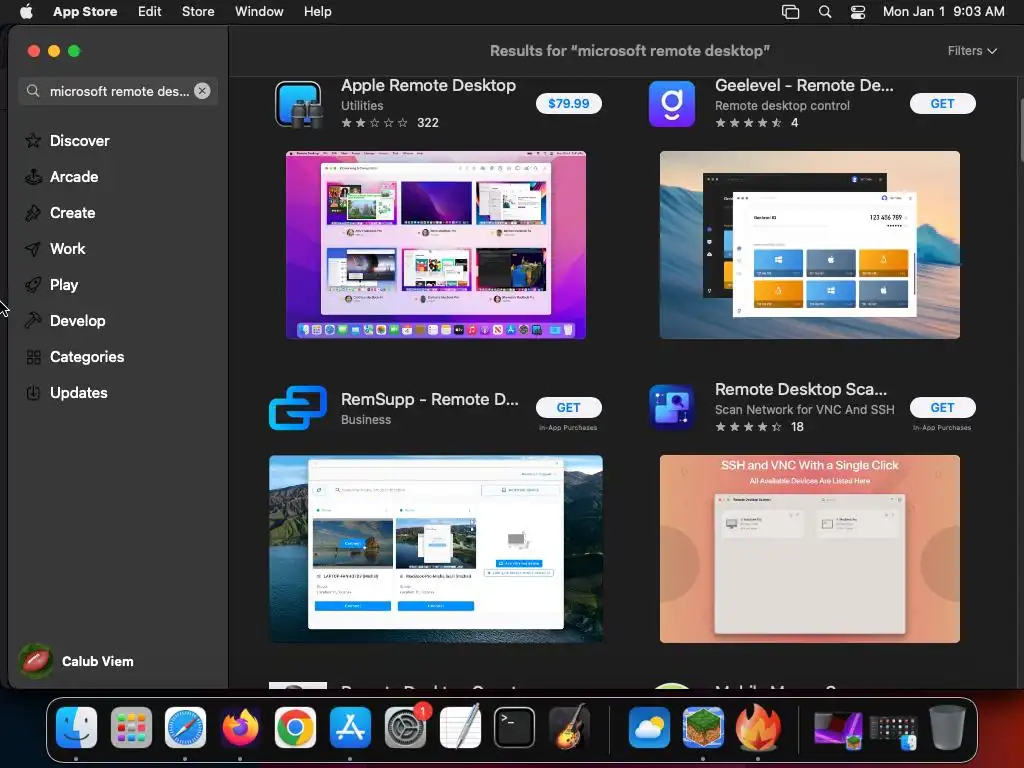The image size is (1024, 768).
Task: Open the Edit menu
Action: click(x=150, y=12)
